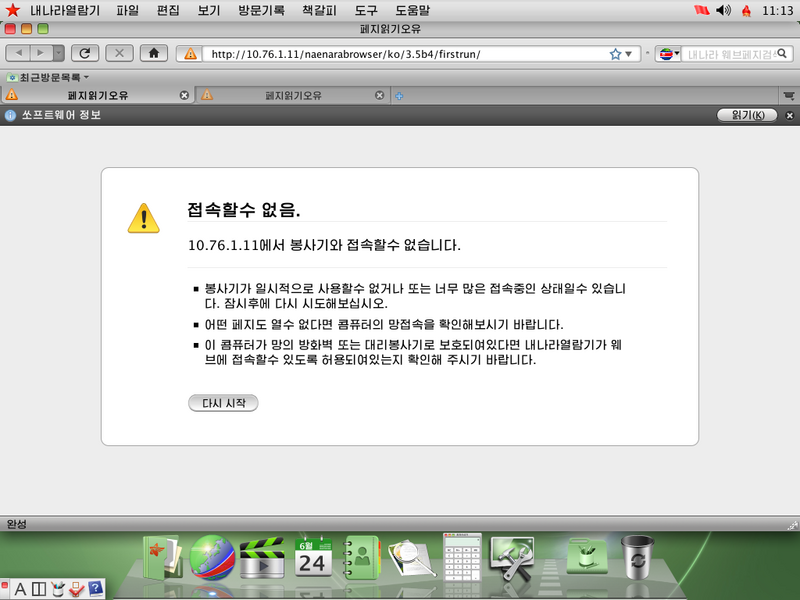The width and height of the screenshot is (800, 600).
Task: Open the trash can in dock
Action: pyautogui.click(x=637, y=557)
